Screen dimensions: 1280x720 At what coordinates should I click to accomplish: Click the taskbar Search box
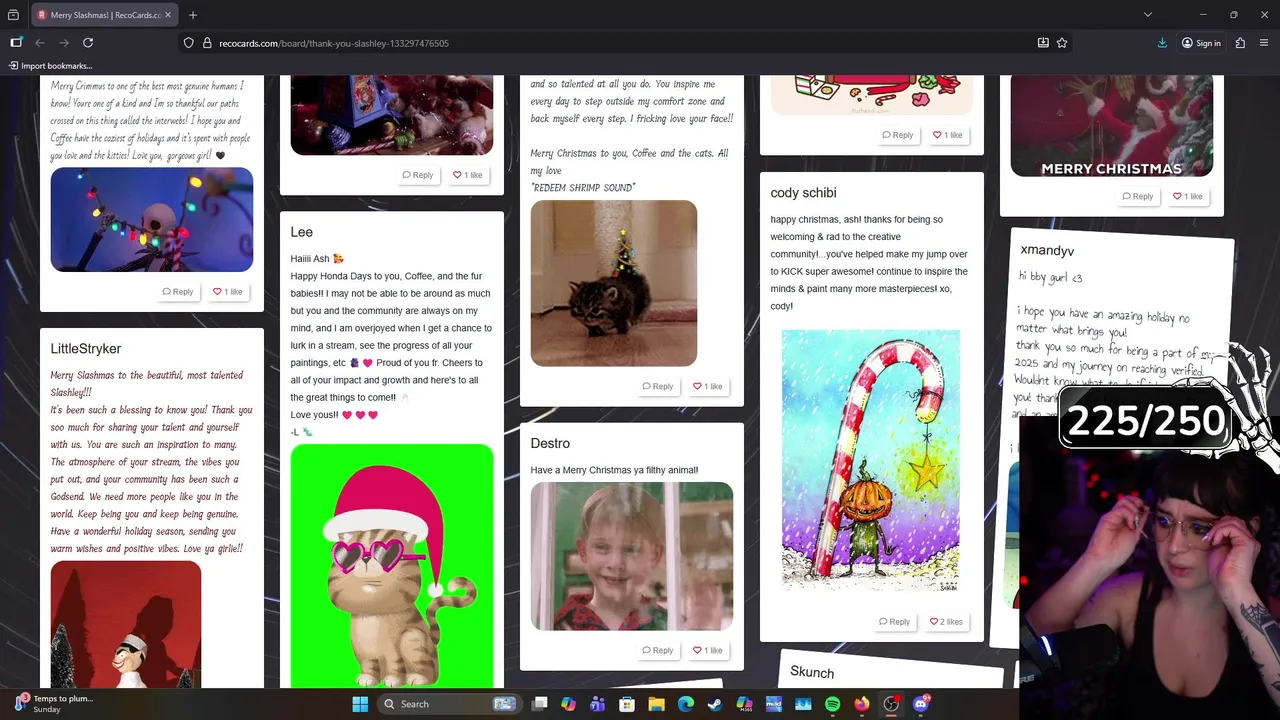[450, 704]
